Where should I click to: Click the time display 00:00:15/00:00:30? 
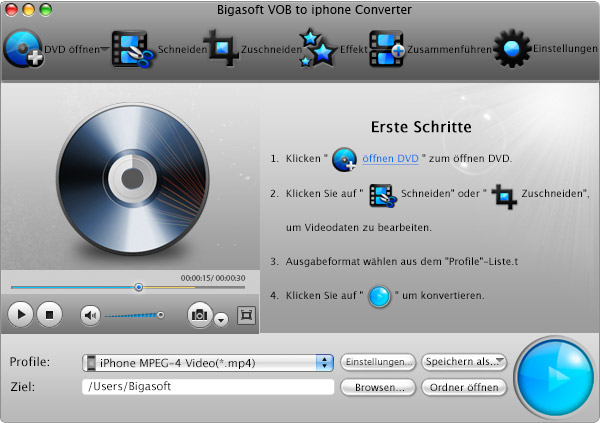click(213, 278)
